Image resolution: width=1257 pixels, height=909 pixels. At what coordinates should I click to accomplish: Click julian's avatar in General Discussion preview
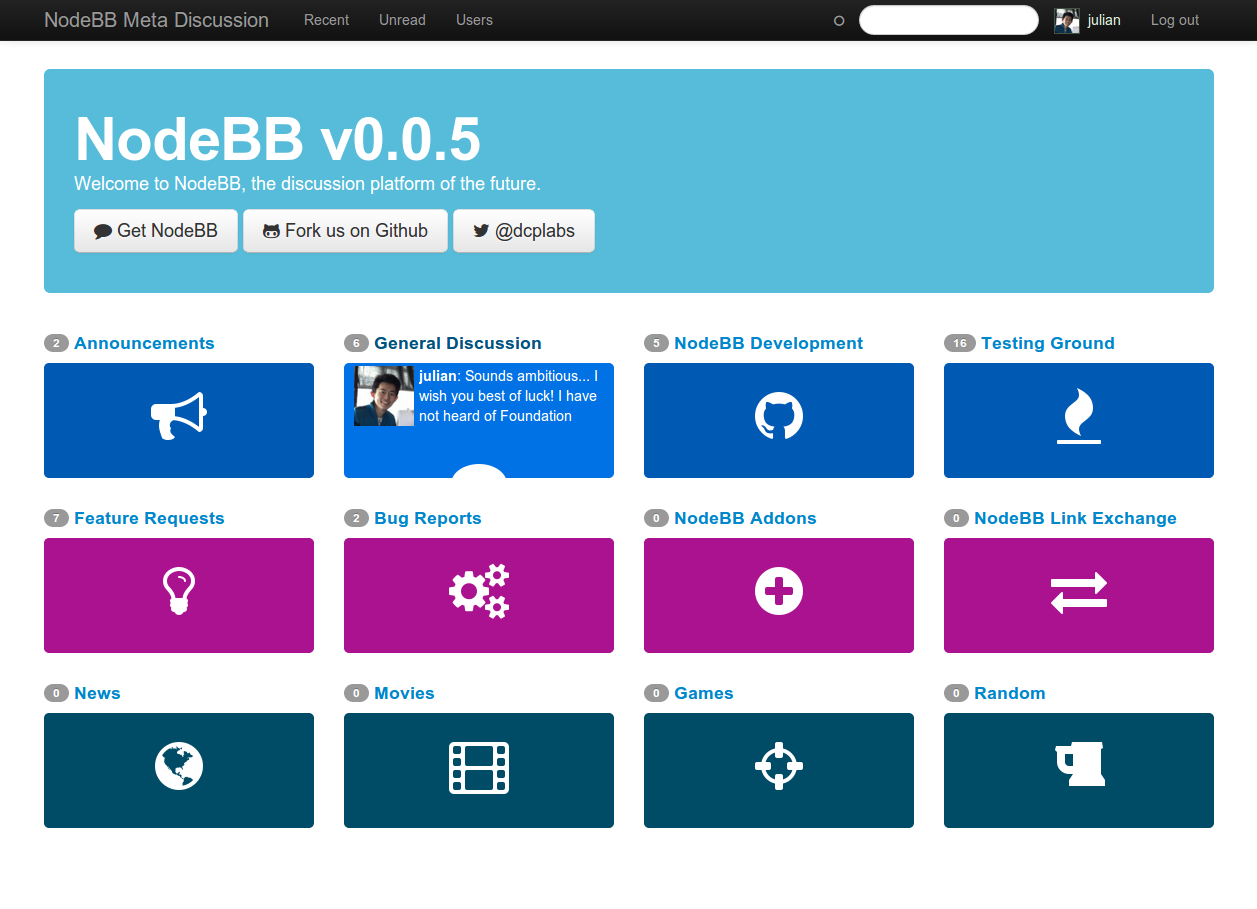click(x=384, y=396)
